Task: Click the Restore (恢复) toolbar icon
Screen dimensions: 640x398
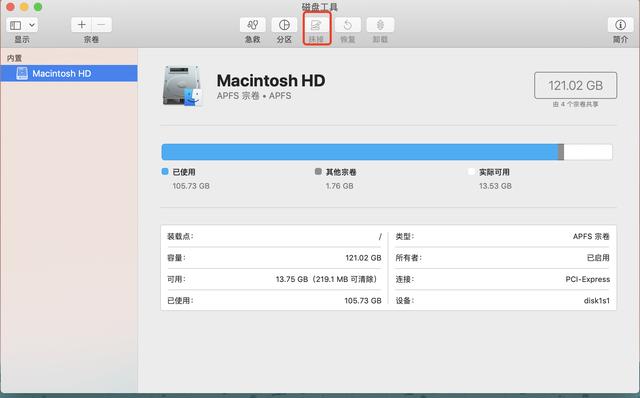Action: pyautogui.click(x=348, y=25)
